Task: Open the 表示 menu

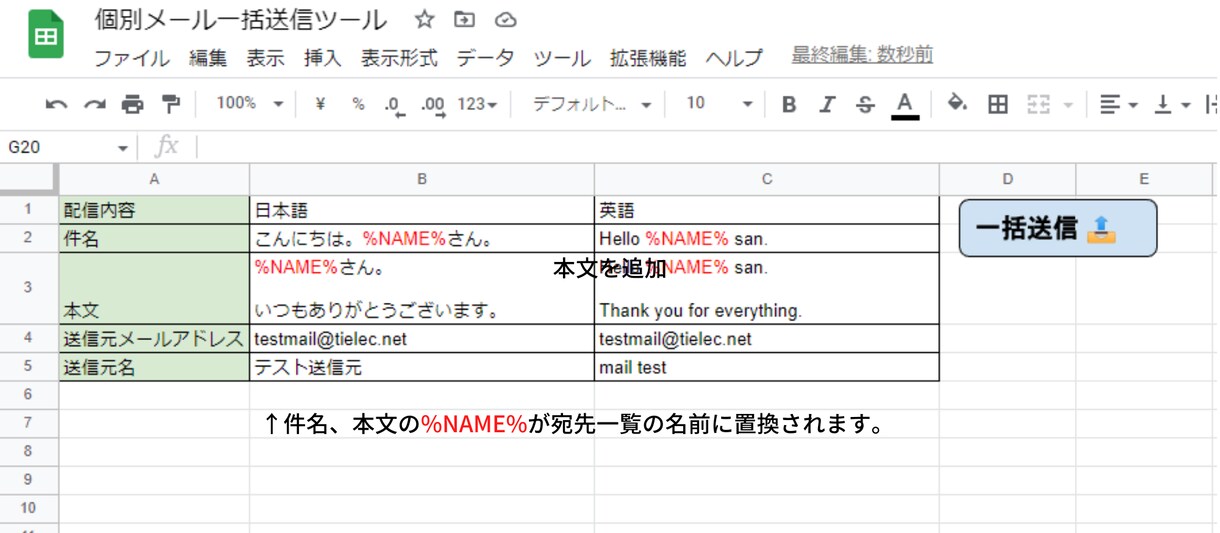Action: coord(266,58)
